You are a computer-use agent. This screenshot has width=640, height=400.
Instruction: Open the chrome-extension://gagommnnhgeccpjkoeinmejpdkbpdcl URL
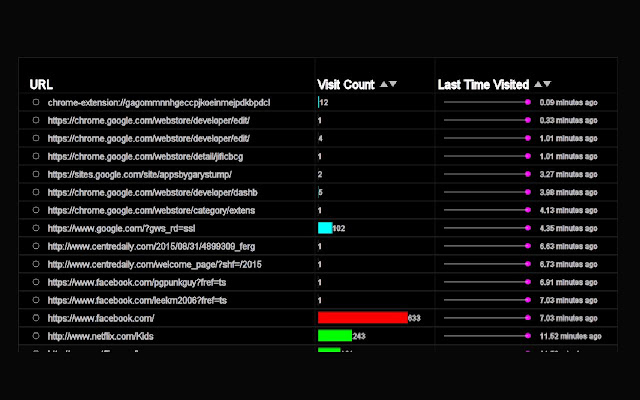[159, 103]
